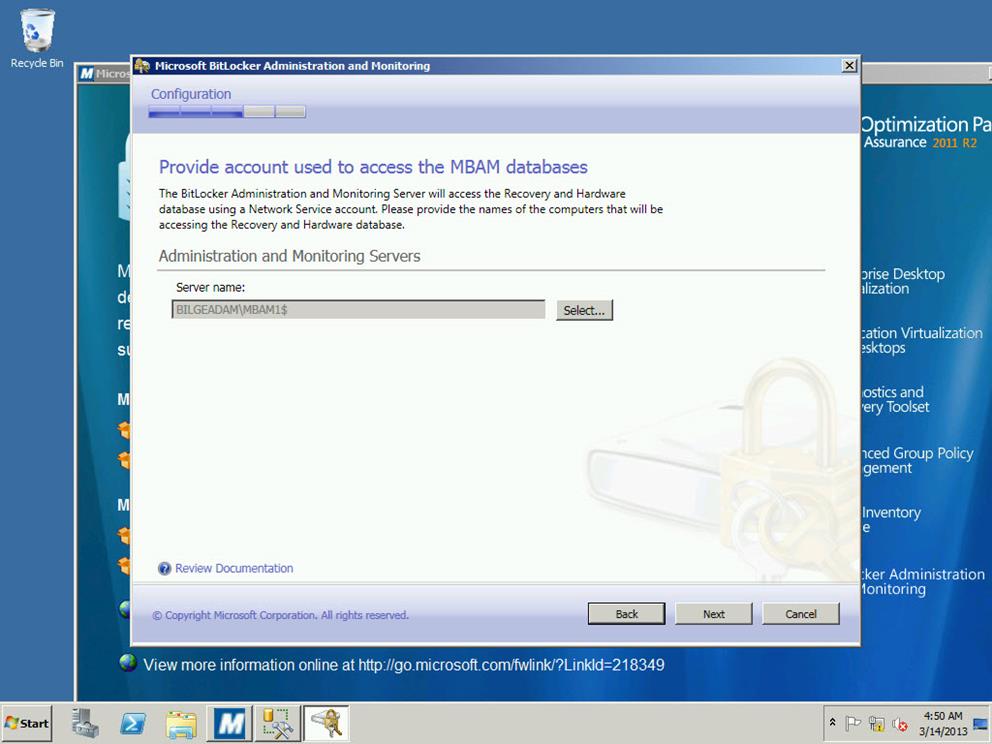Viewport: 992px width, 744px height.
Task: Click Back to return to previous step
Action: [x=626, y=614]
